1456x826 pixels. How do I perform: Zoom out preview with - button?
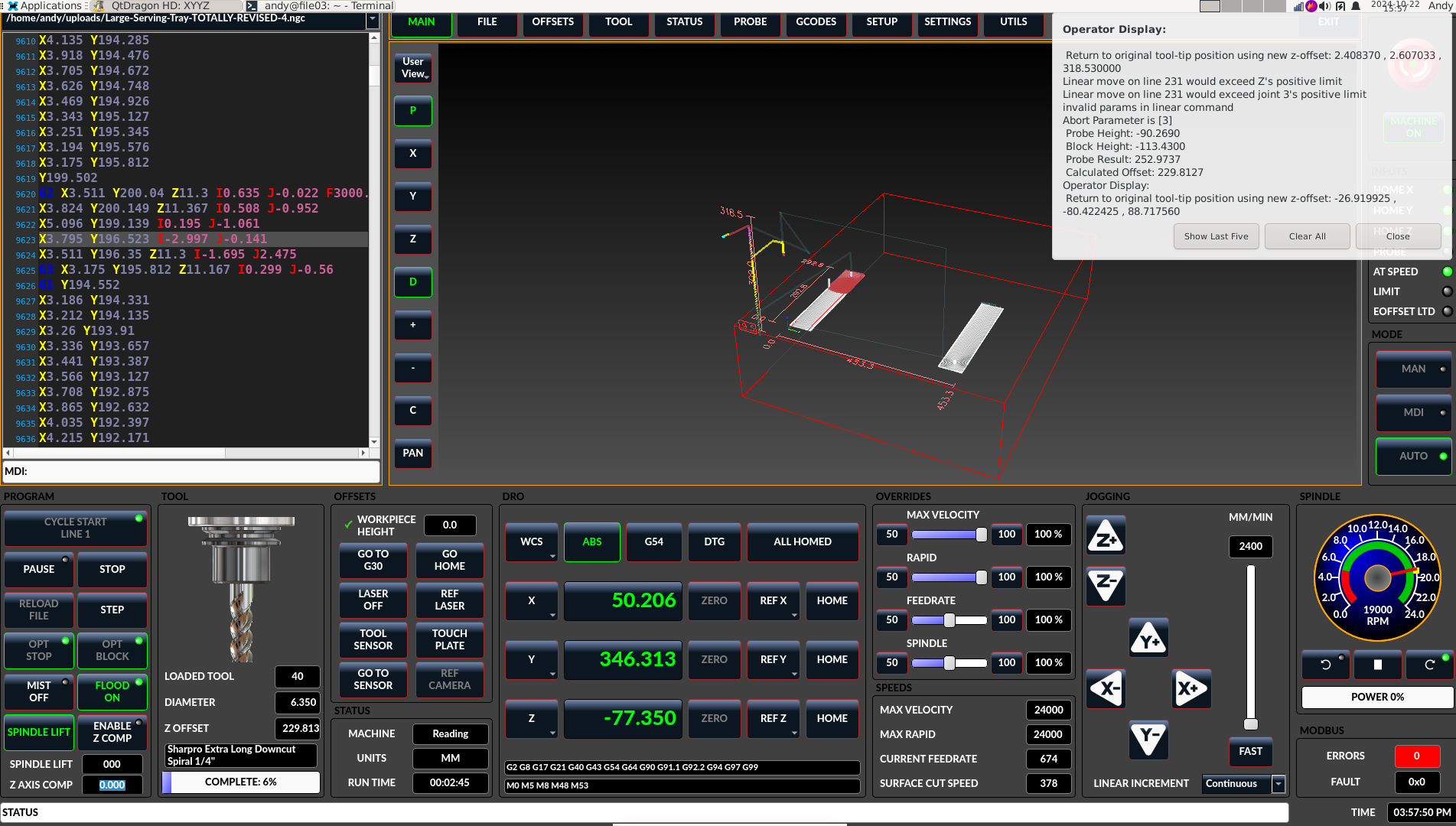413,368
